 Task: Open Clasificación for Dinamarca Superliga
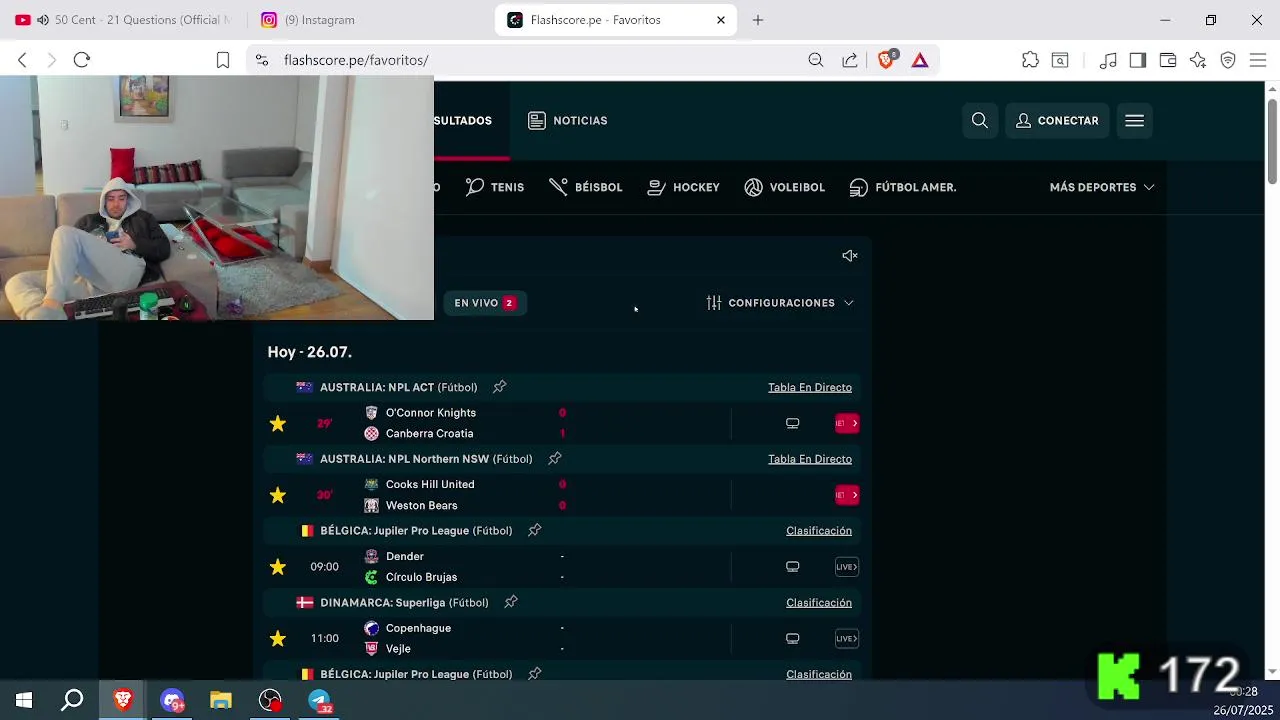pyautogui.click(x=819, y=603)
